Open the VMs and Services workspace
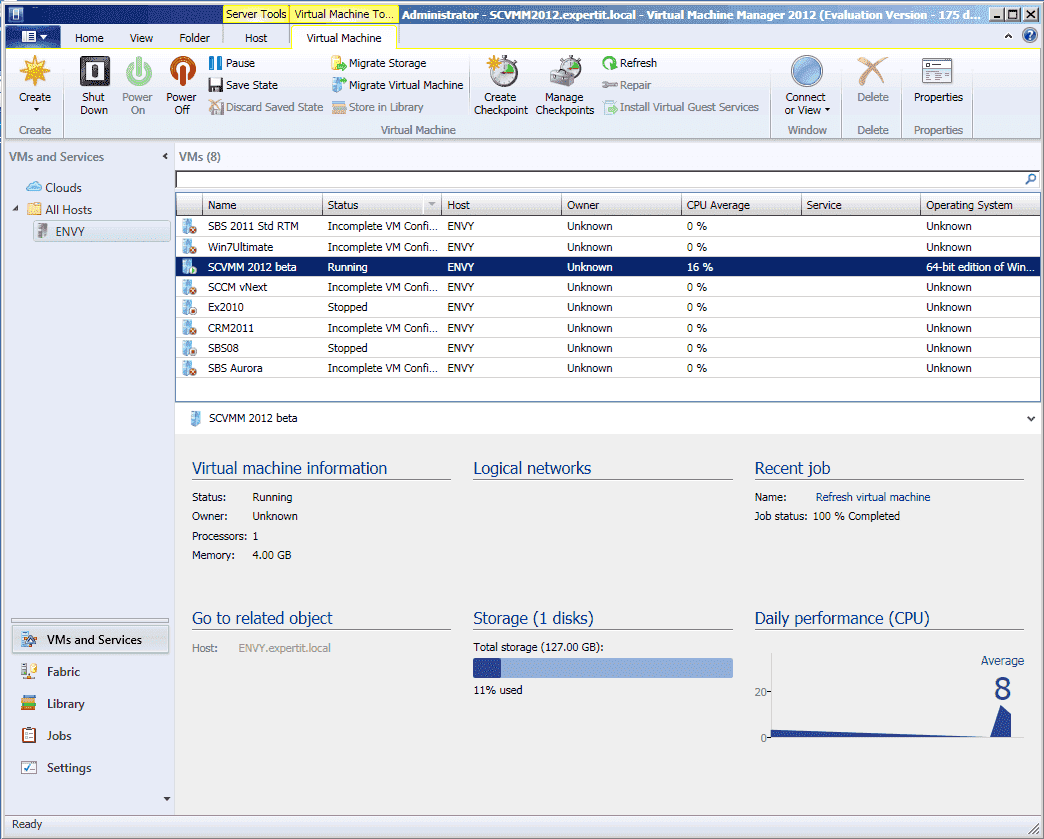The image size is (1044, 839). point(90,640)
